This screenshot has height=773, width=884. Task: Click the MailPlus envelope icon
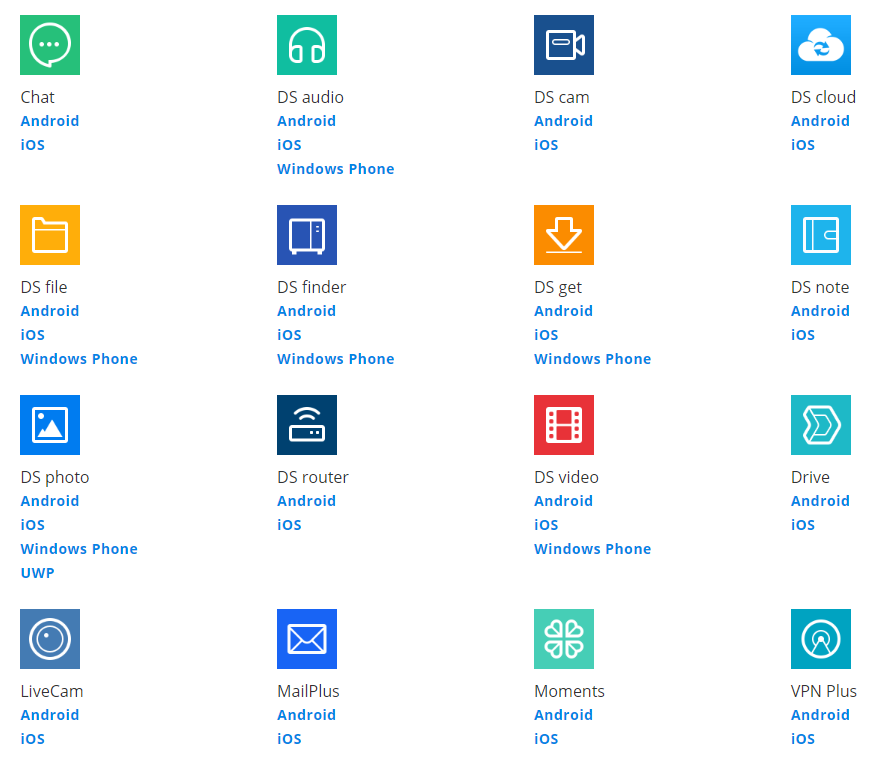pyautogui.click(x=307, y=639)
